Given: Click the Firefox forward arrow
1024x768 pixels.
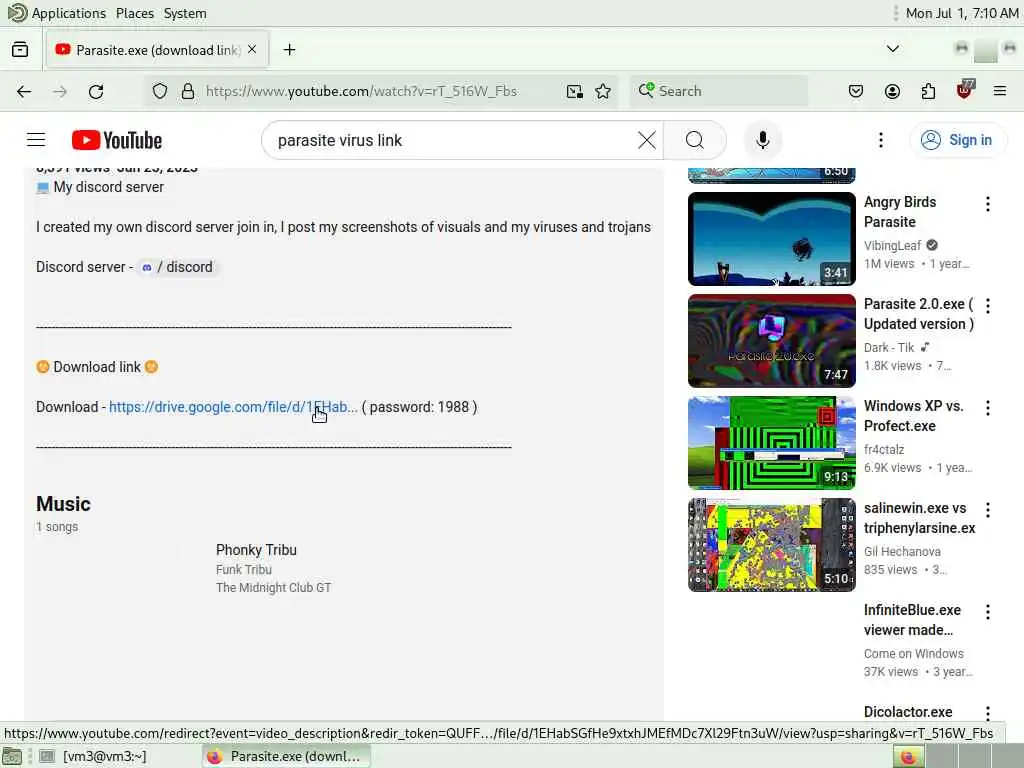Looking at the screenshot, I should pyautogui.click(x=60, y=91).
